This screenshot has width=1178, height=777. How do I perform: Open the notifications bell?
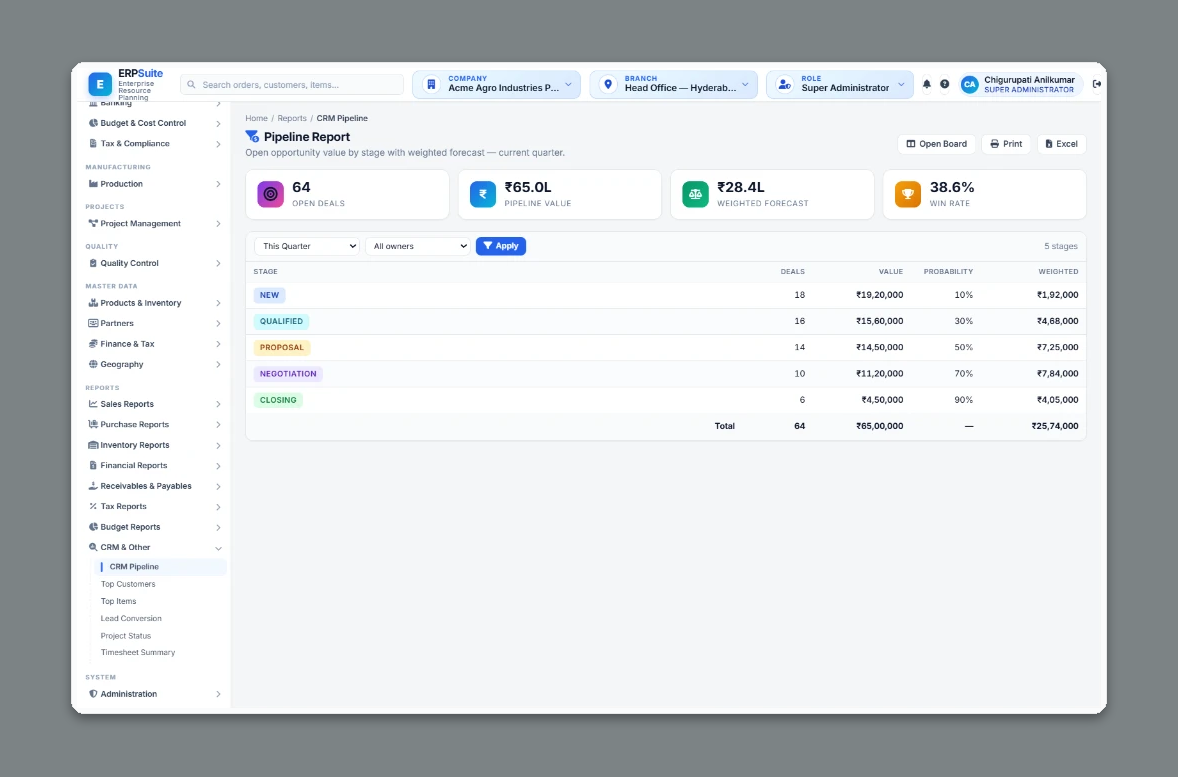click(x=926, y=84)
